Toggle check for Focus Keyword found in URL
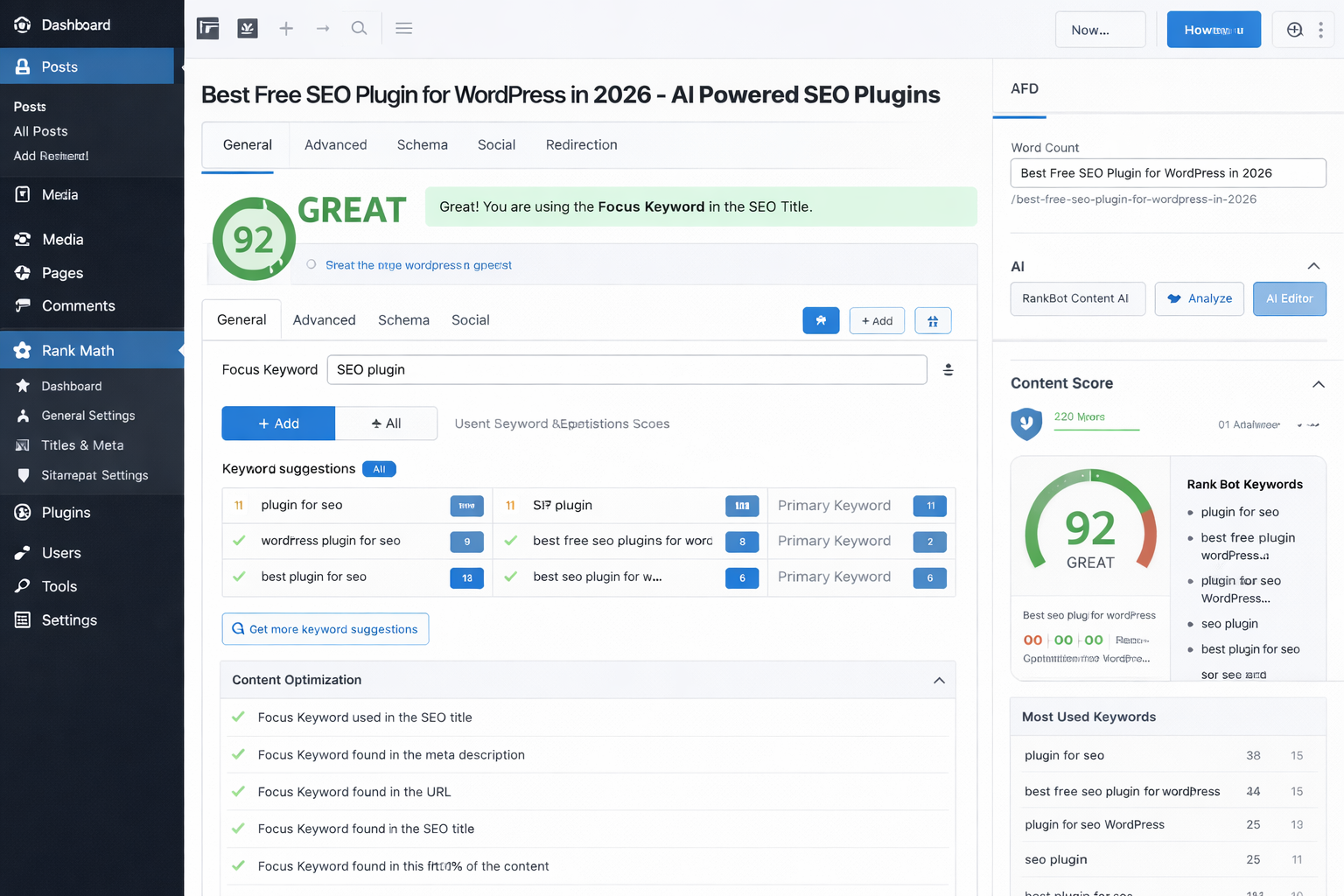 [238, 791]
